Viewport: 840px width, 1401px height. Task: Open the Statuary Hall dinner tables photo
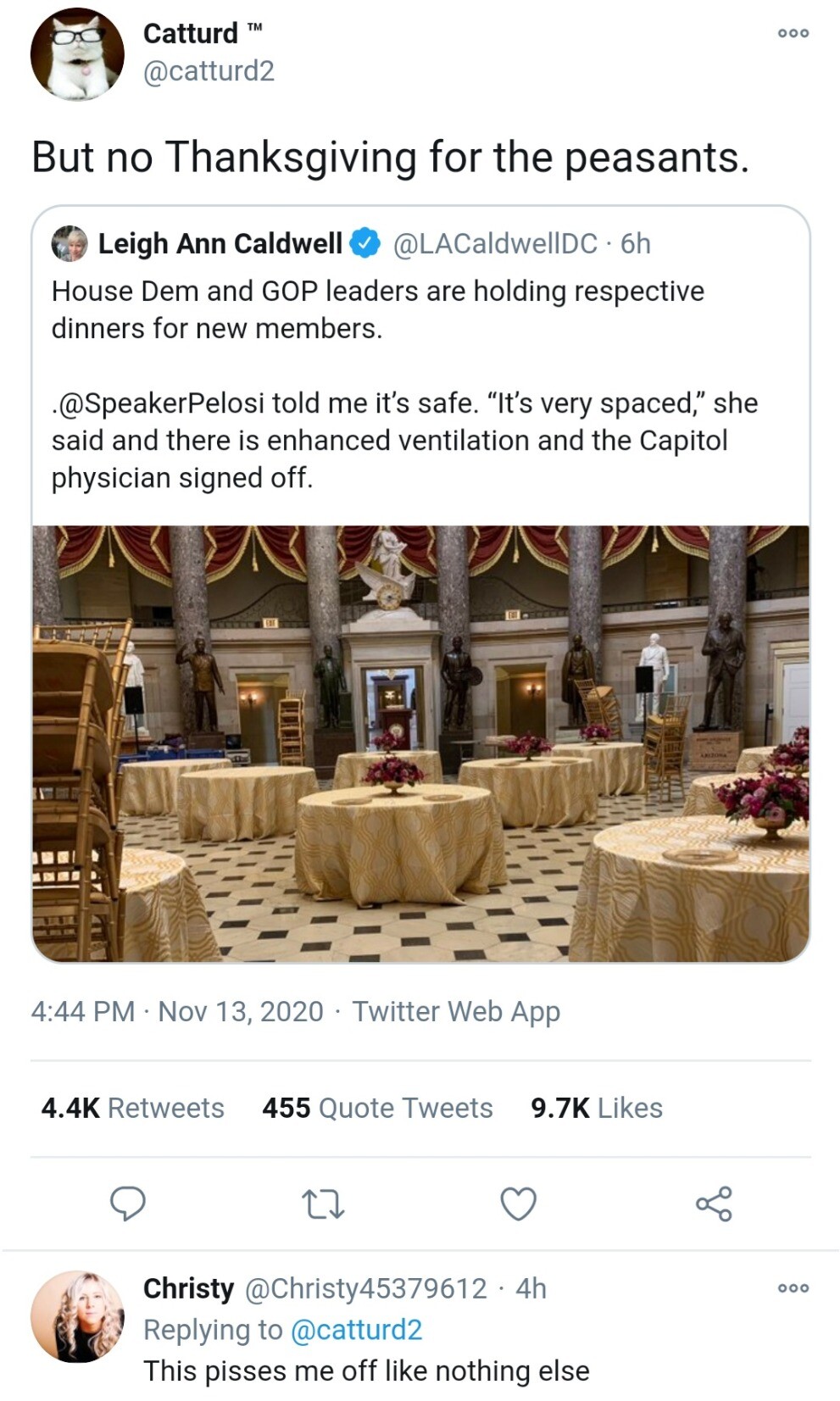420,743
